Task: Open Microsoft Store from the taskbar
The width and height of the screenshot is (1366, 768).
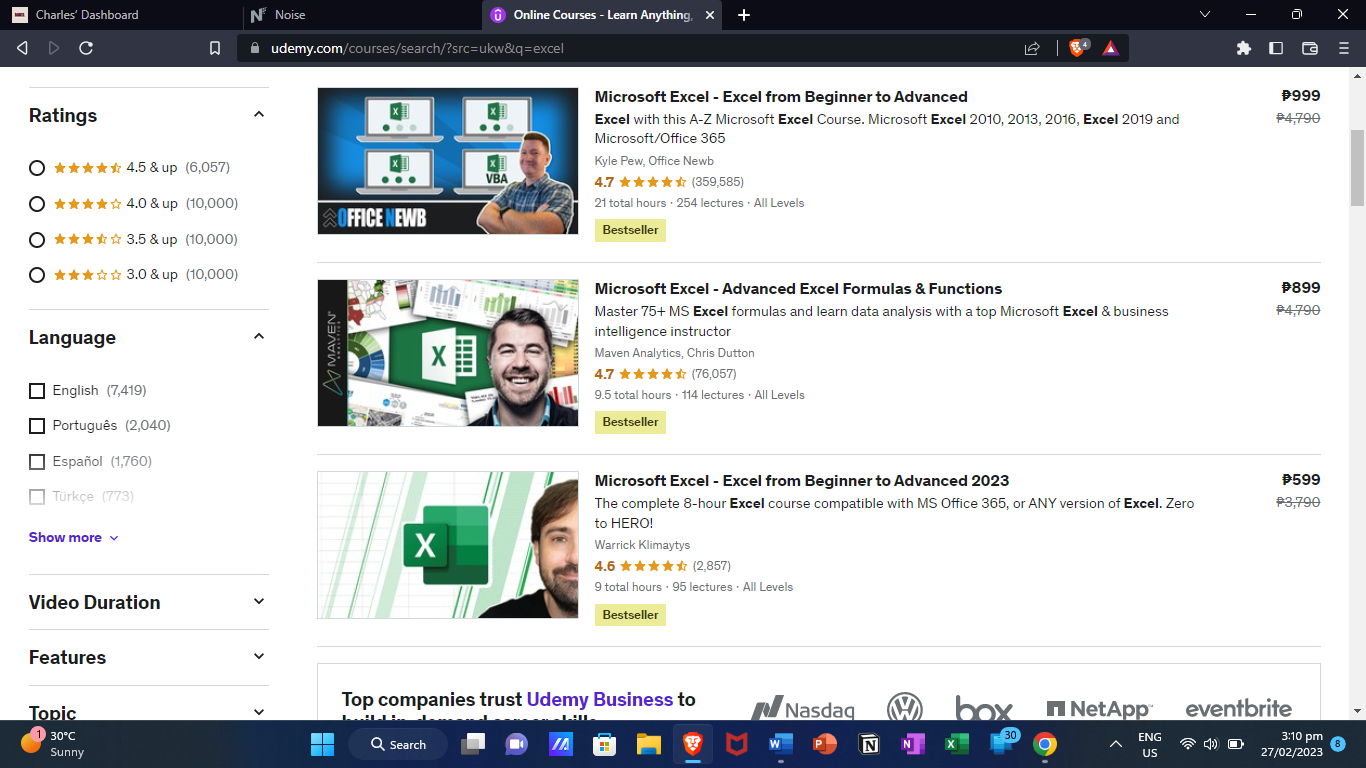Action: 604,744
